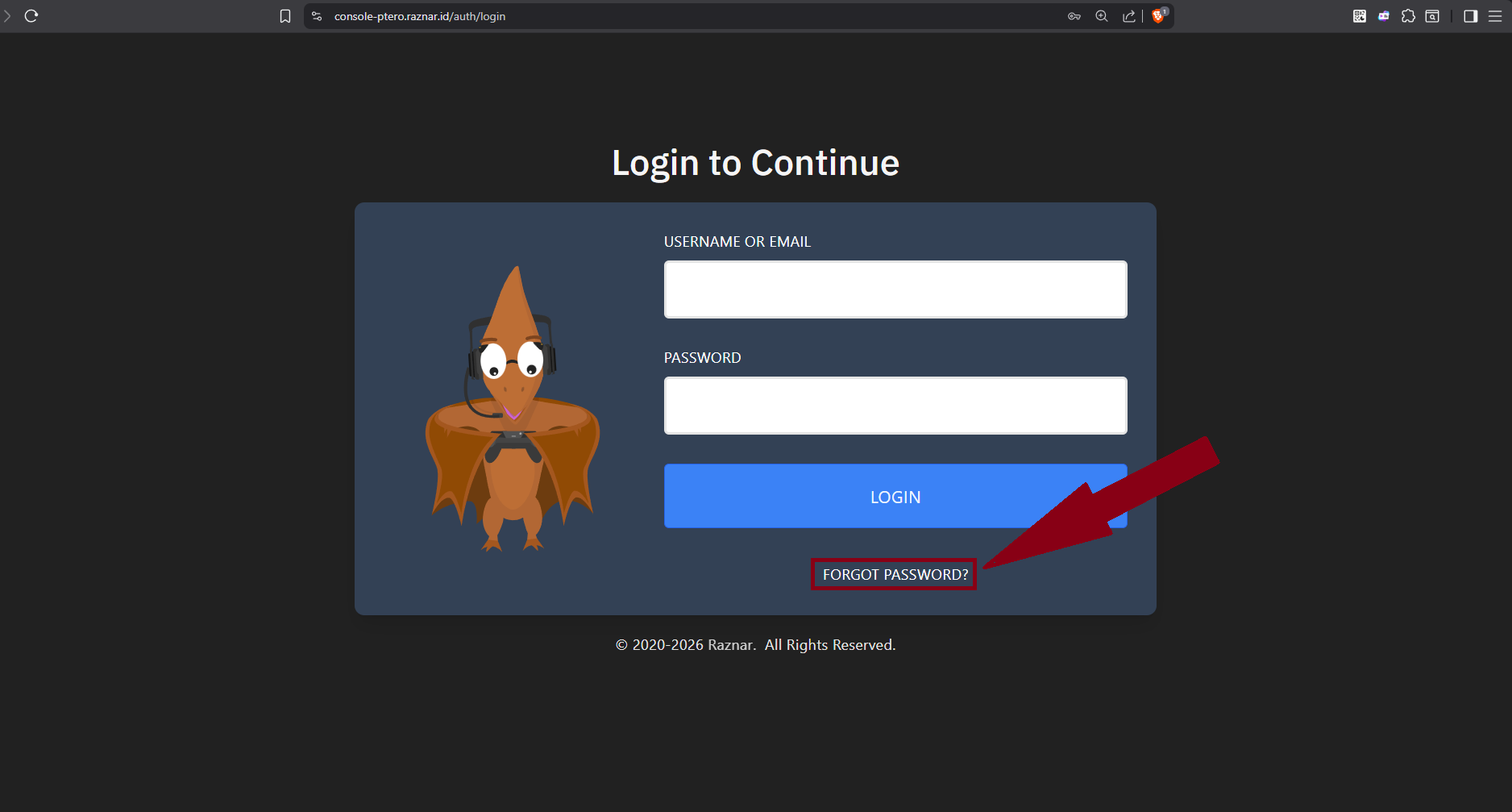Click the forward navigation arrow
This screenshot has height=812, width=1512.
[x=7, y=16]
